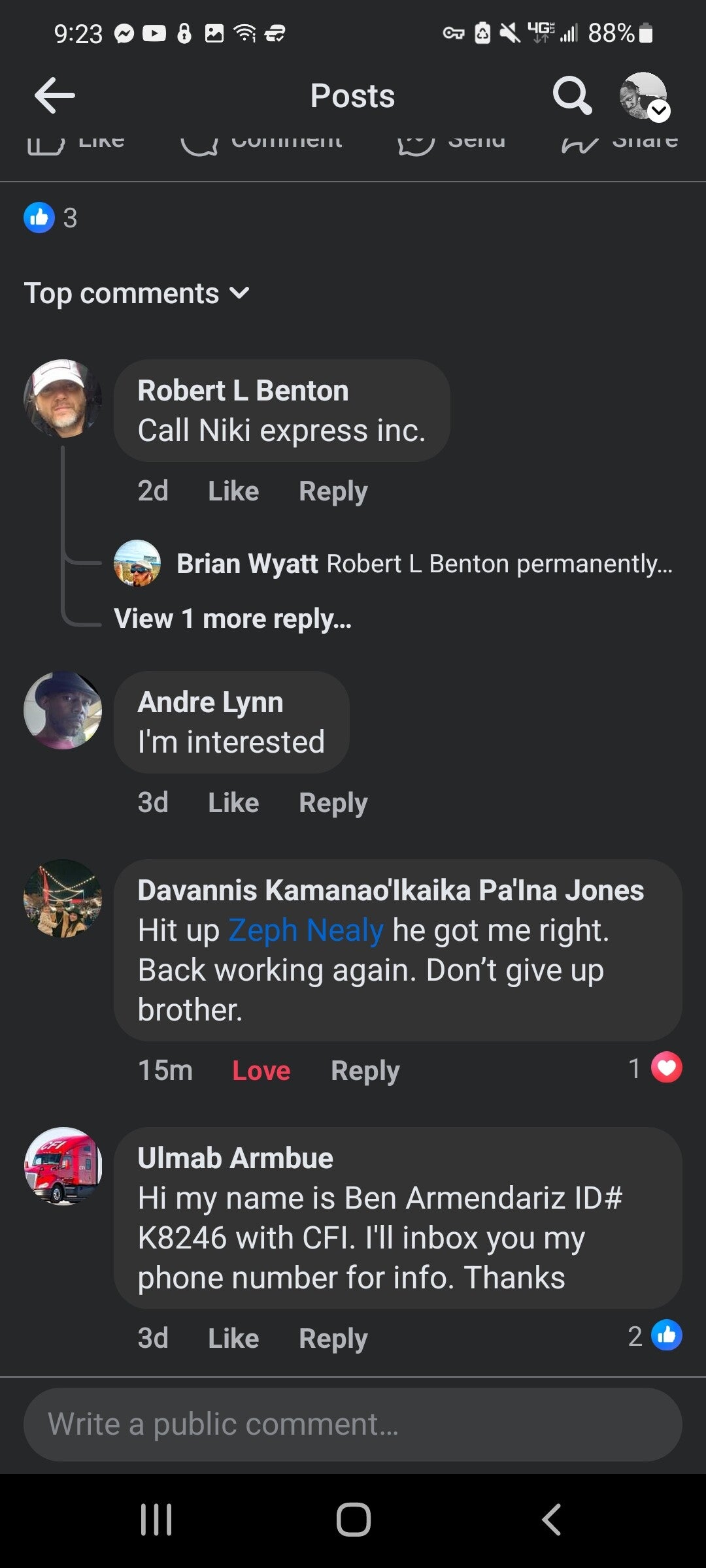706x1568 pixels.
Task: Tap the blue thumbs-up reactions count icon
Action: click(39, 218)
